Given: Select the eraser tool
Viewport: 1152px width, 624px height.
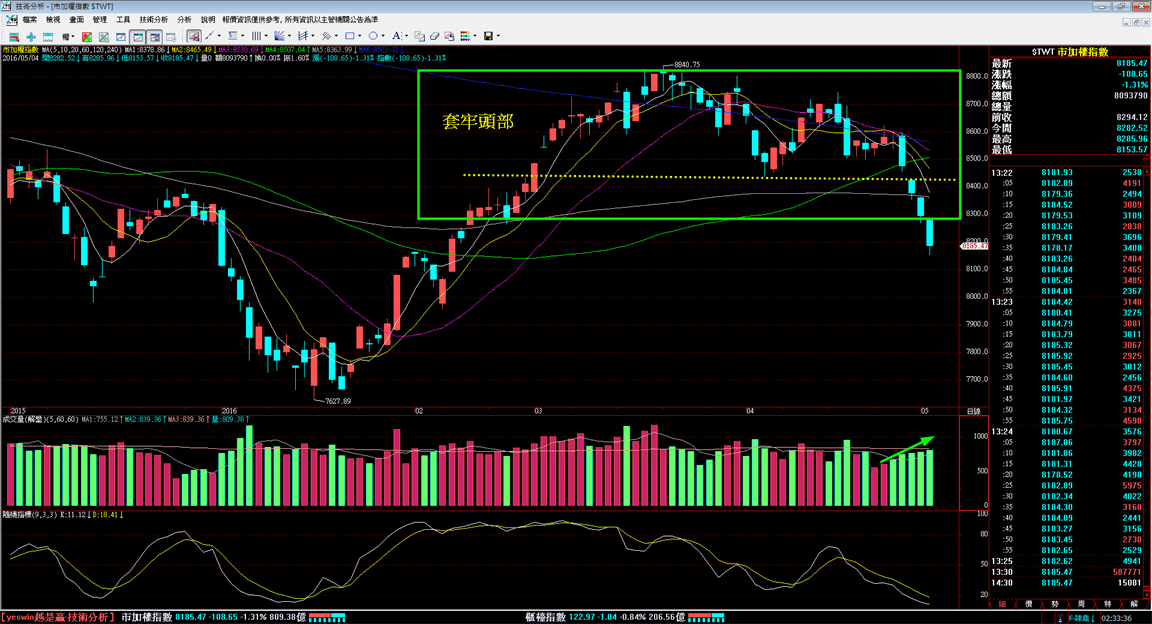Looking at the screenshot, I should point(434,36).
